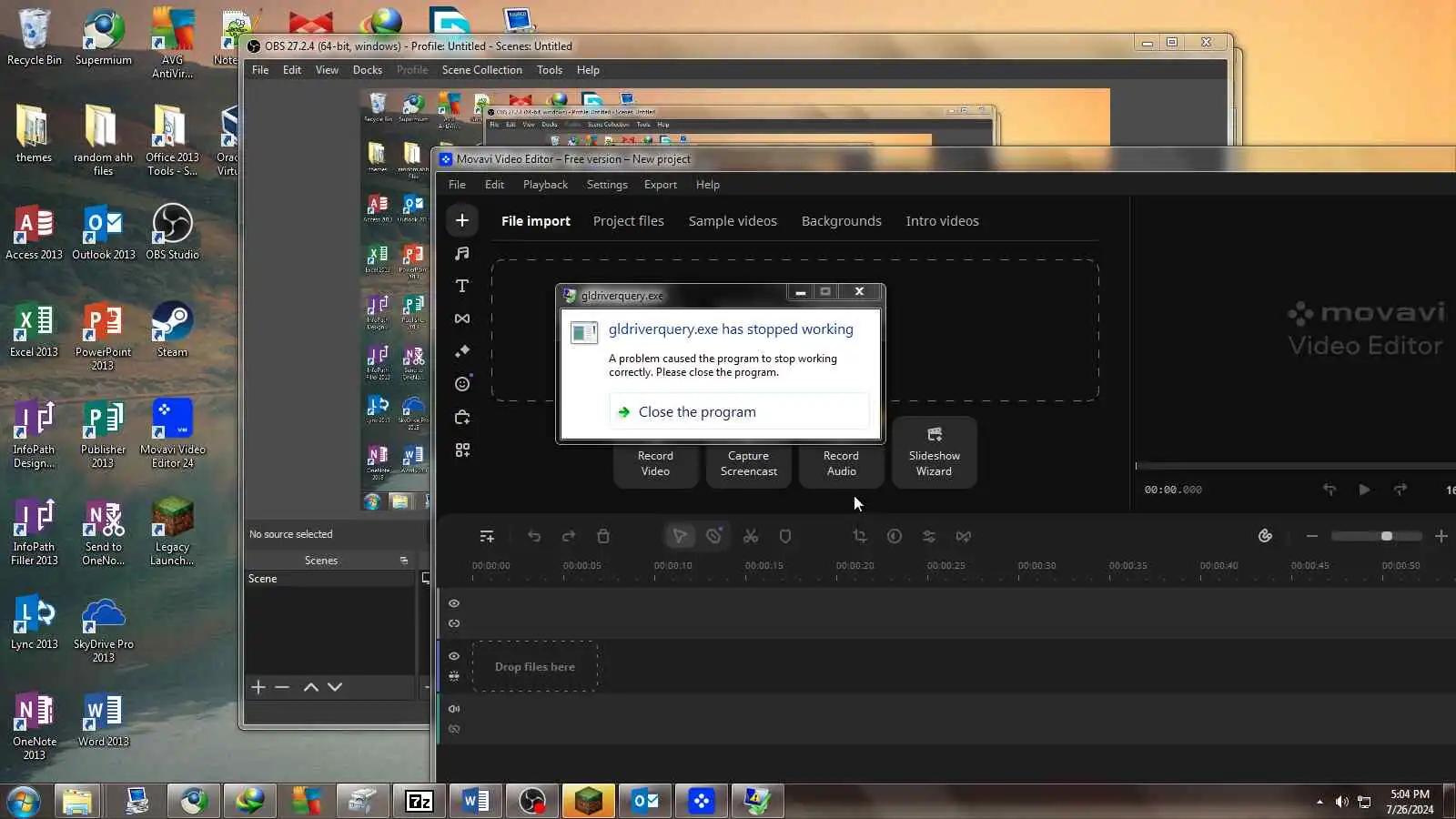Click the link-swirl icon left of the zoom slider

pos(1265,536)
